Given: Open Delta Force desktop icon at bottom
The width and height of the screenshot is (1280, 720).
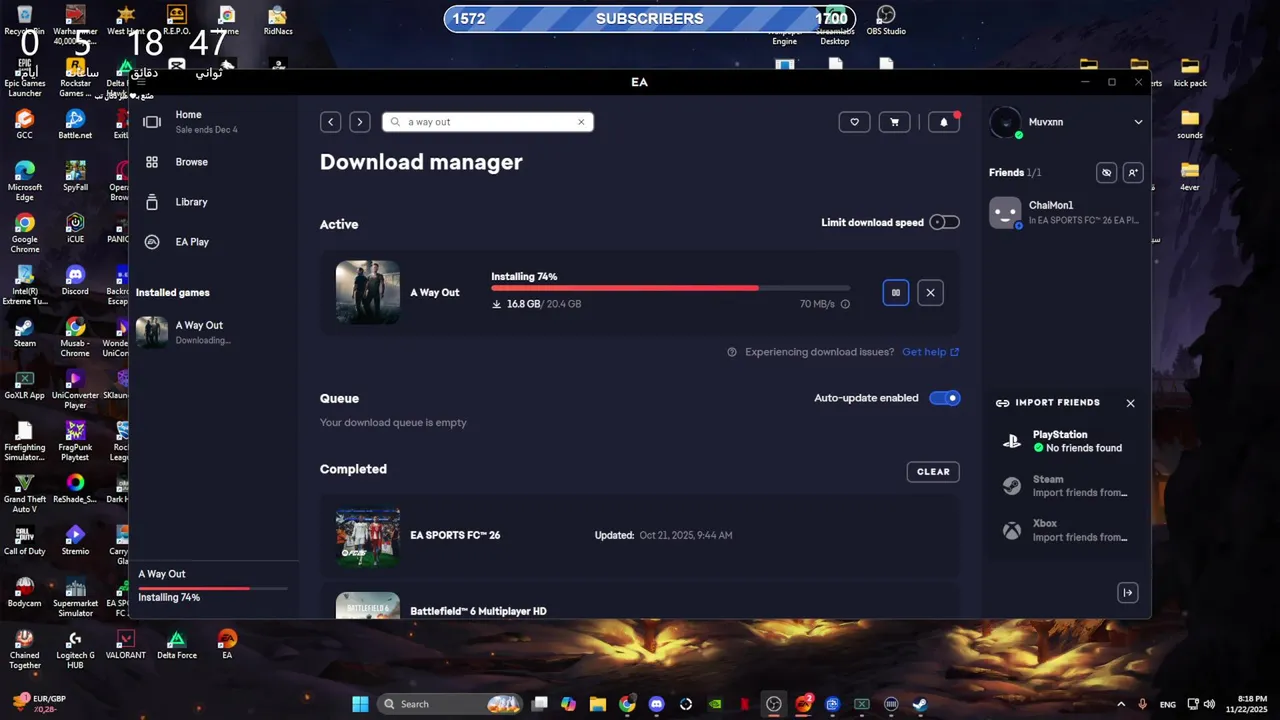Looking at the screenshot, I should [176, 645].
